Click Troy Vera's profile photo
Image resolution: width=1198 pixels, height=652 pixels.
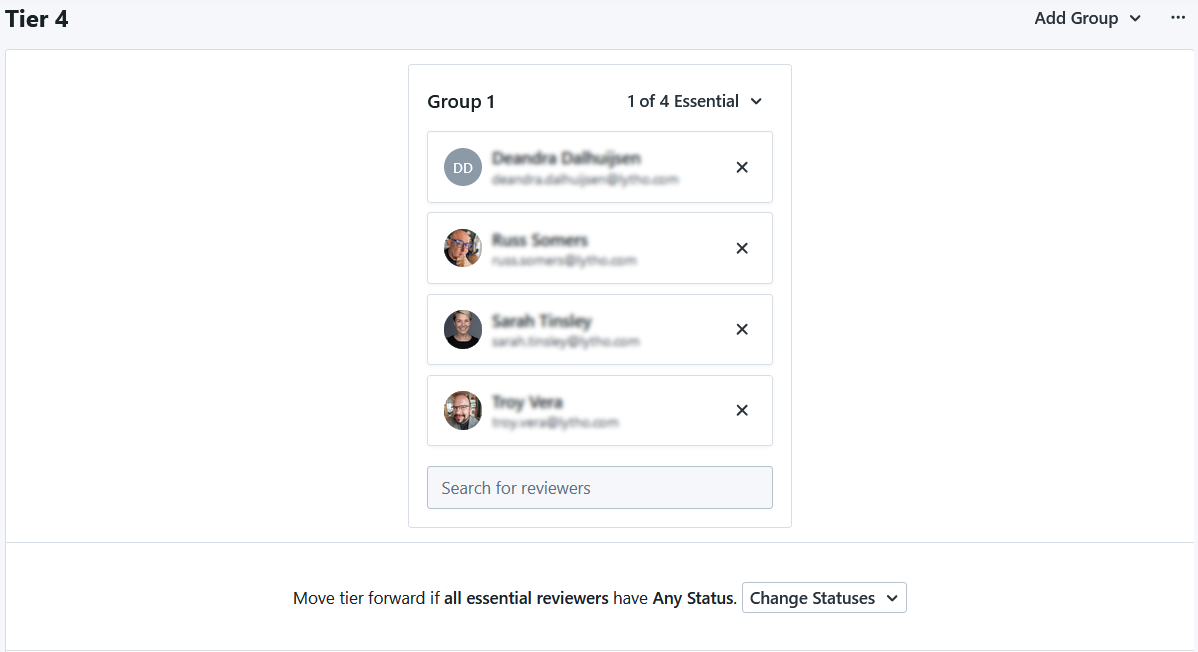tap(463, 410)
